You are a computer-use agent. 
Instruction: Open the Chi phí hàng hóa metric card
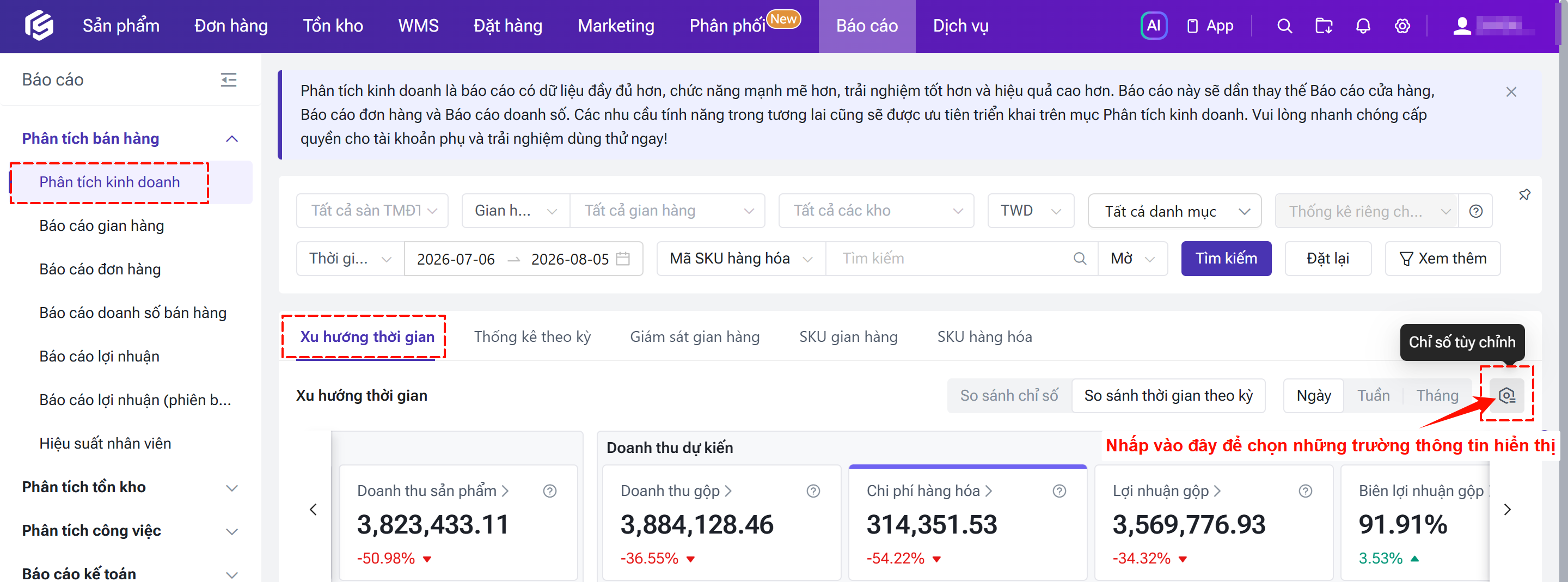click(967, 522)
